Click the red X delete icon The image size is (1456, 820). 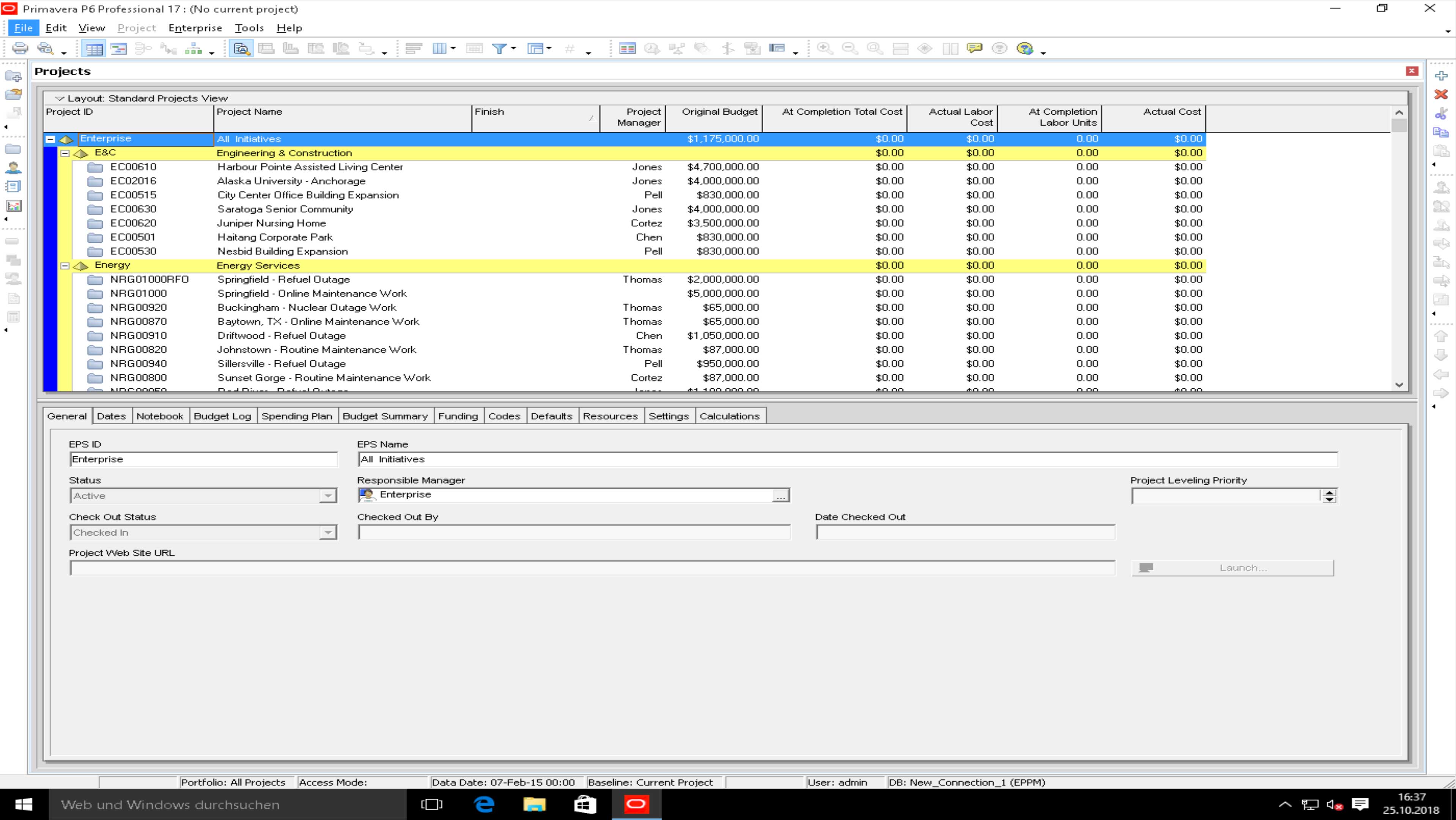tap(1441, 95)
